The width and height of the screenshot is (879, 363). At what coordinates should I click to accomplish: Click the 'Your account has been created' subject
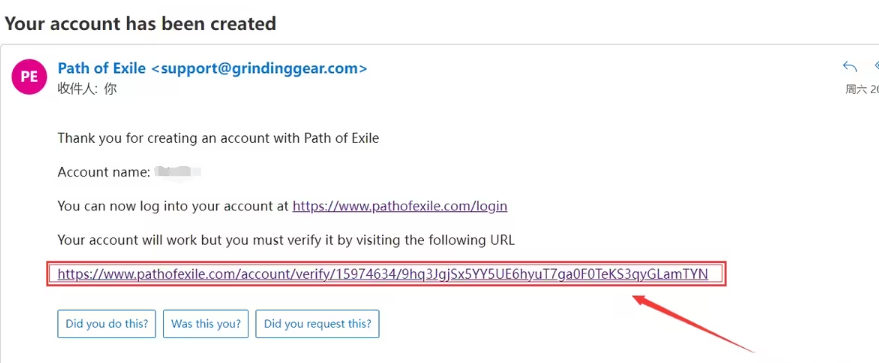pyautogui.click(x=140, y=24)
